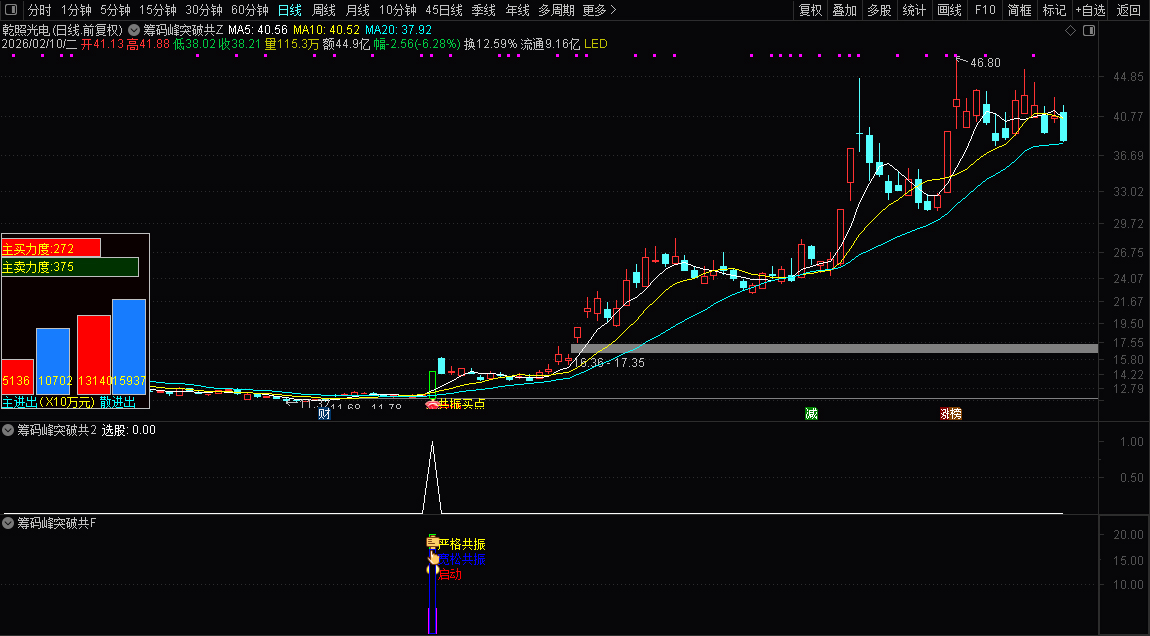This screenshot has width=1150, height=636.
Task: Toggle the 简框 simple frame button
Action: 1019,10
